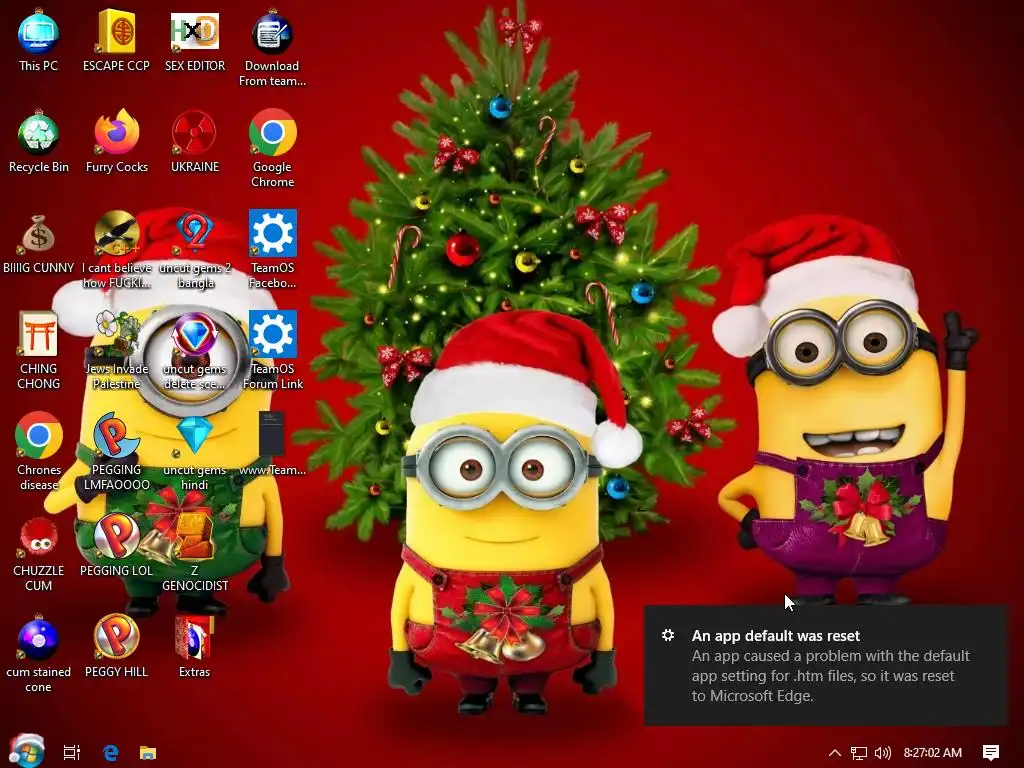The width and height of the screenshot is (1024, 768).
Task: Select the red fuzzy Chuzzle game icon
Action: (39, 554)
